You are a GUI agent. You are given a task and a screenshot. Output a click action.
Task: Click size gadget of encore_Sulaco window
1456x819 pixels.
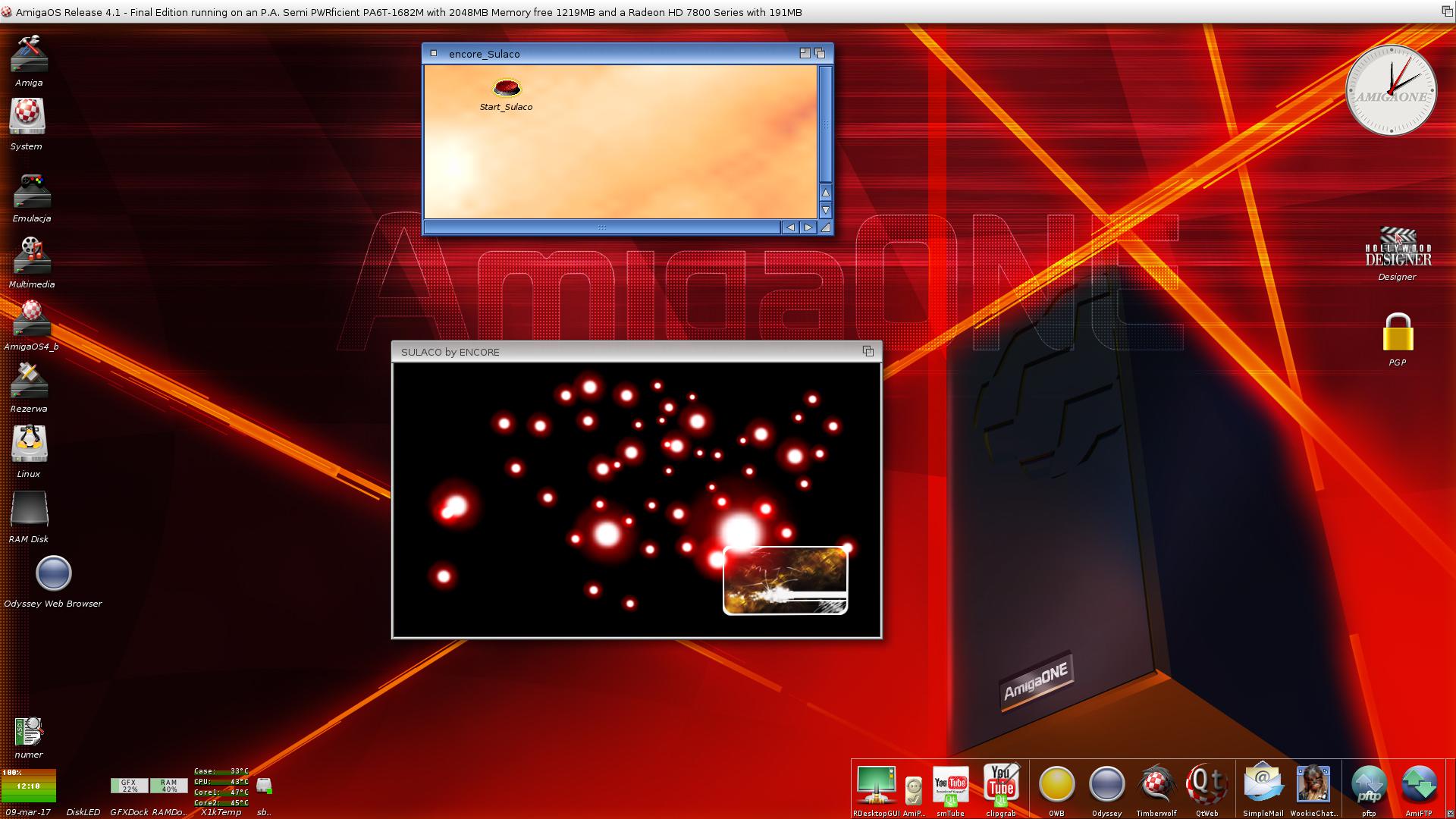[826, 227]
